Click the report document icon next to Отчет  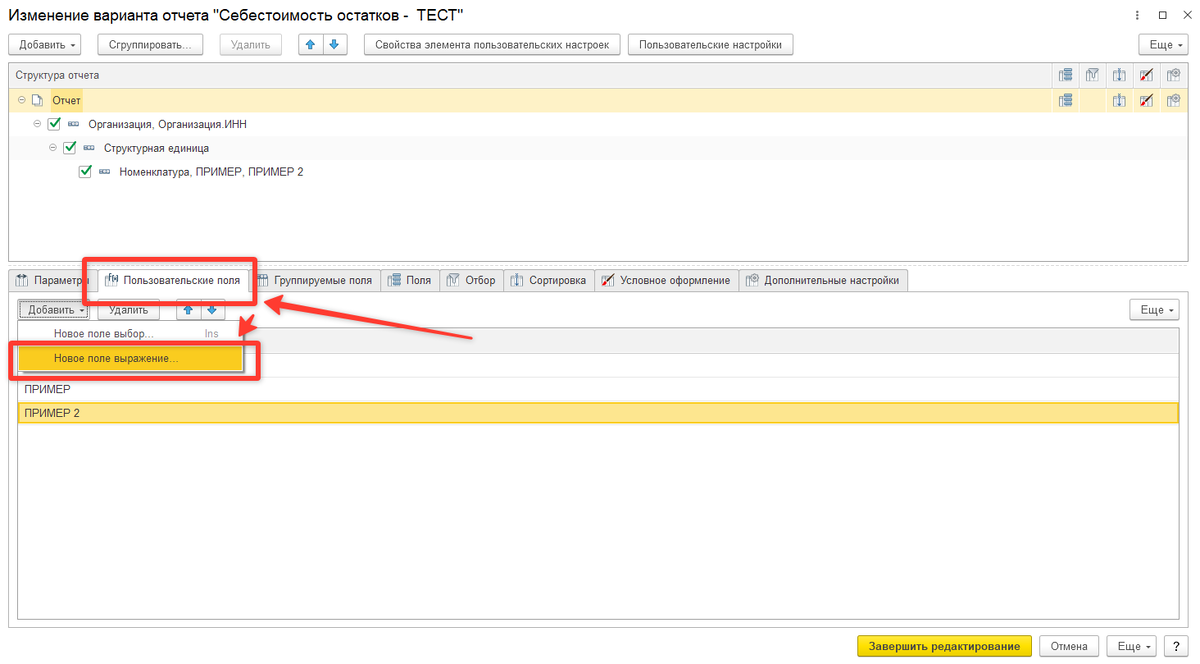pyautogui.click(x=38, y=100)
